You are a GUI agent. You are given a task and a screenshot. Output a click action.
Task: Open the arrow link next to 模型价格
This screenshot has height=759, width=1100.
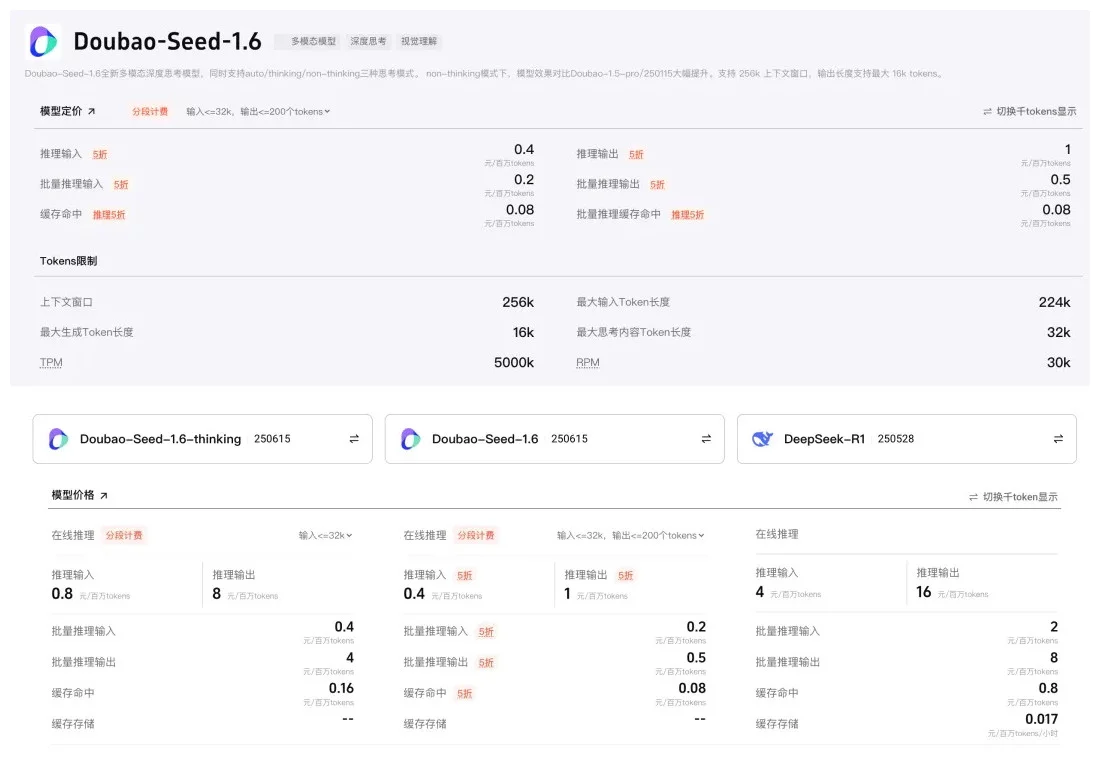[103, 495]
